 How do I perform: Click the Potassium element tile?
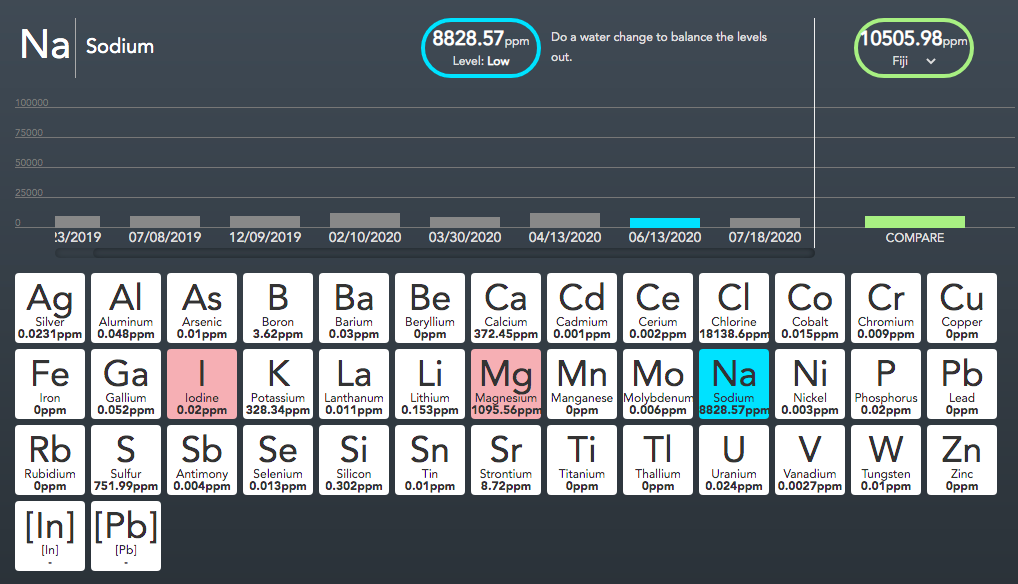point(278,384)
